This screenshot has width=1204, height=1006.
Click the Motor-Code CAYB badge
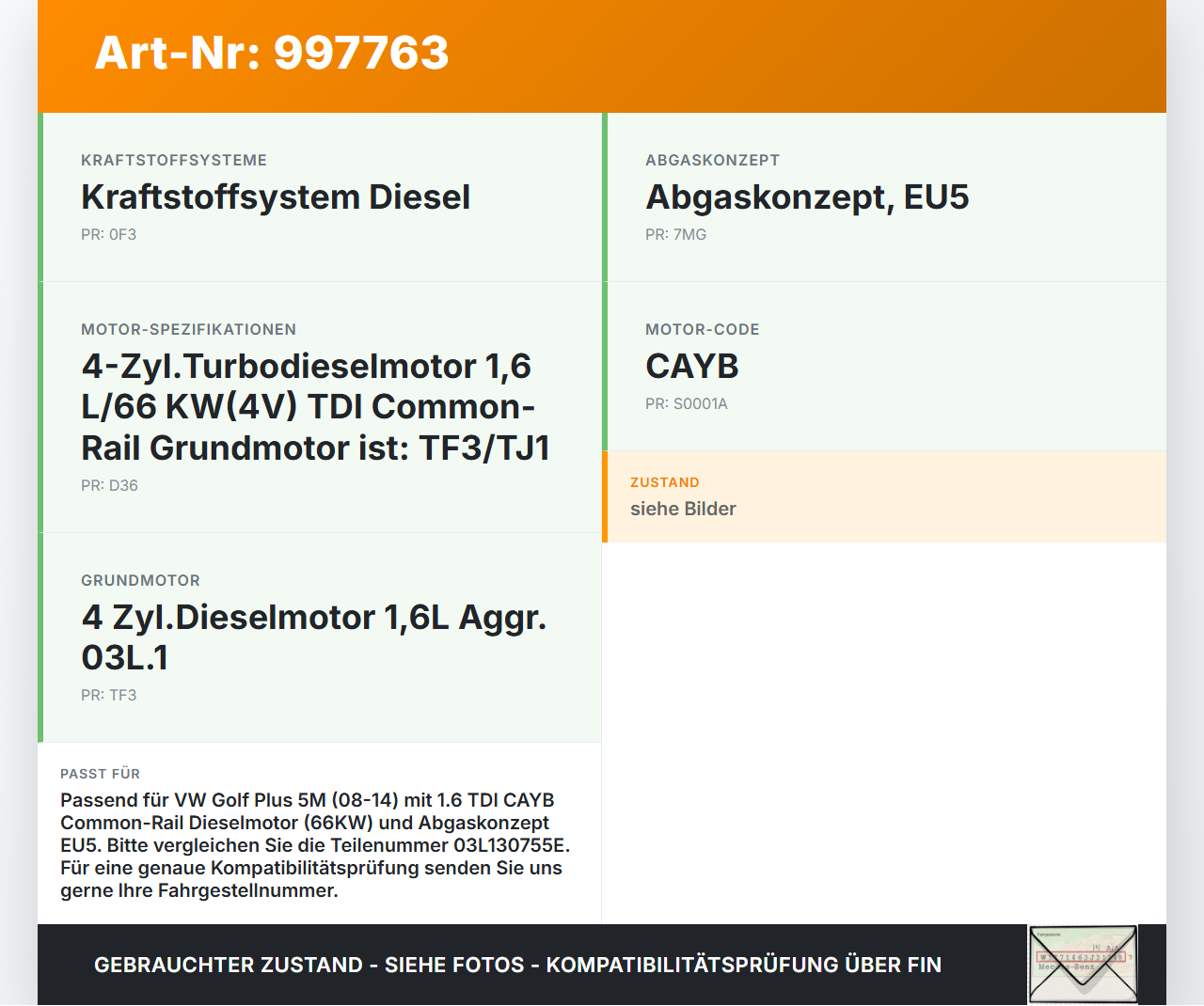(x=691, y=367)
